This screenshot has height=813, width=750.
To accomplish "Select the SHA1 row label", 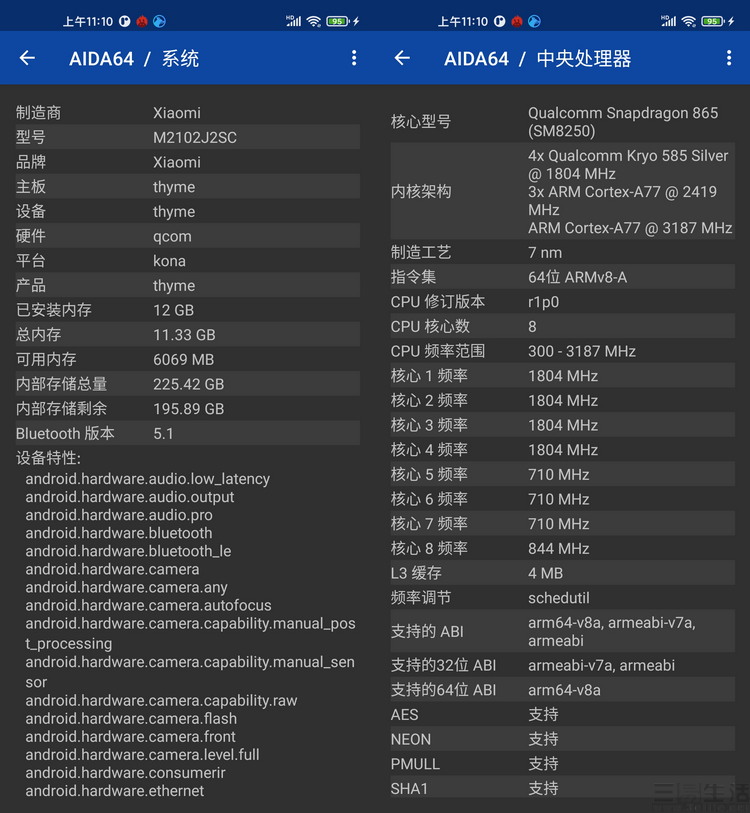I will [x=409, y=789].
